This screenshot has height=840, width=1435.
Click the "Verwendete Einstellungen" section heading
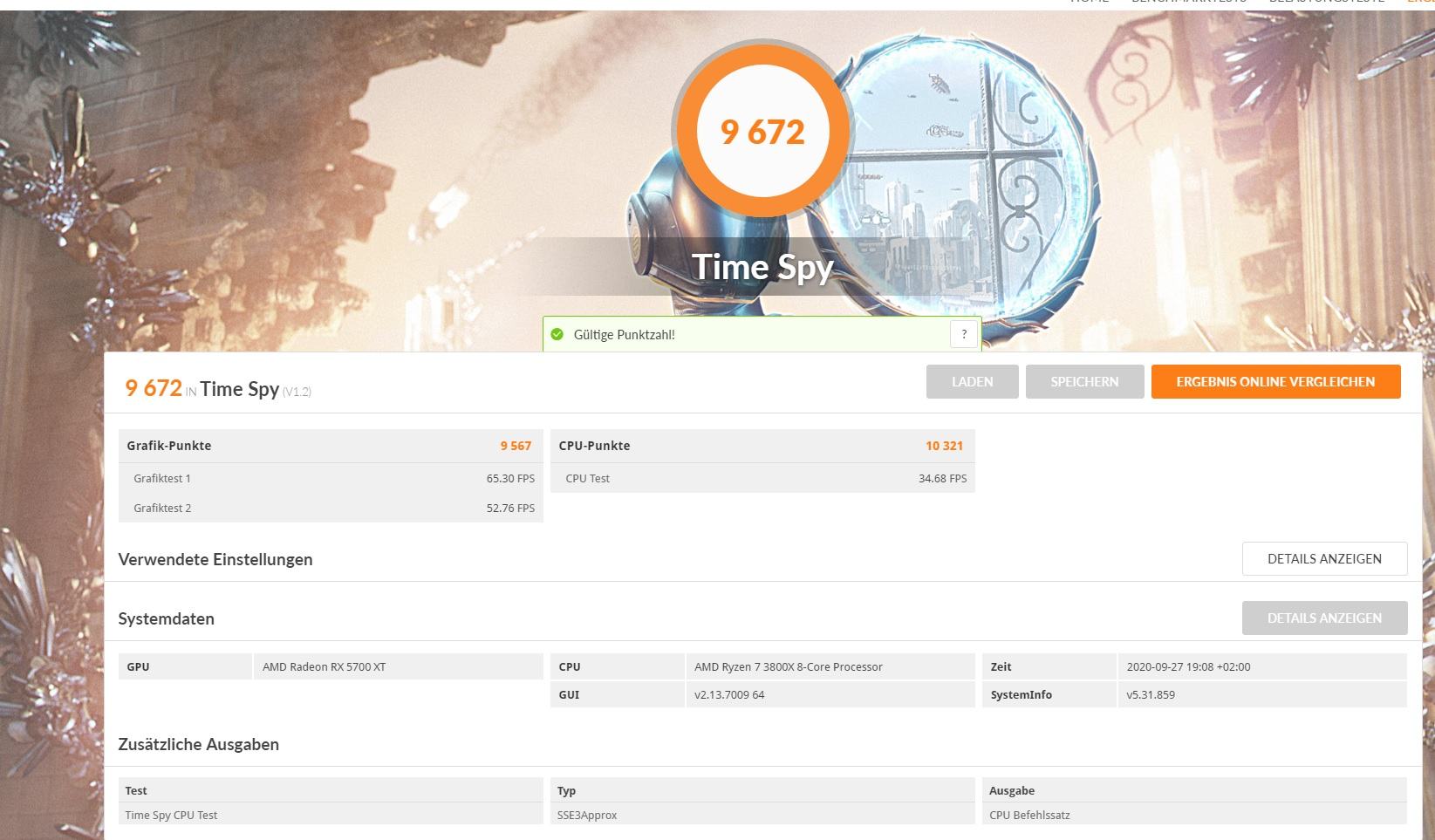(x=215, y=559)
